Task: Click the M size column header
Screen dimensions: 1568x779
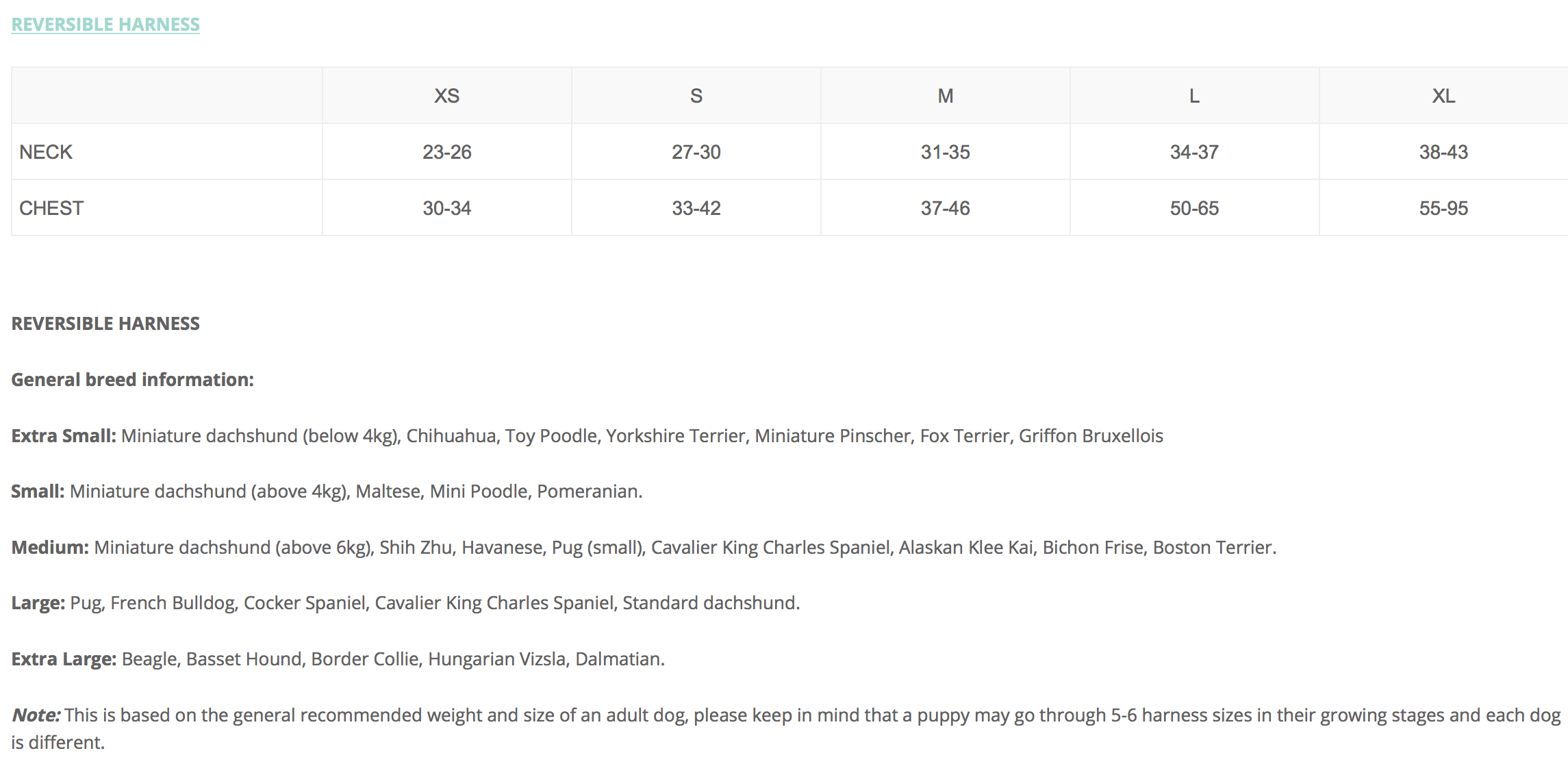Action: coord(945,96)
